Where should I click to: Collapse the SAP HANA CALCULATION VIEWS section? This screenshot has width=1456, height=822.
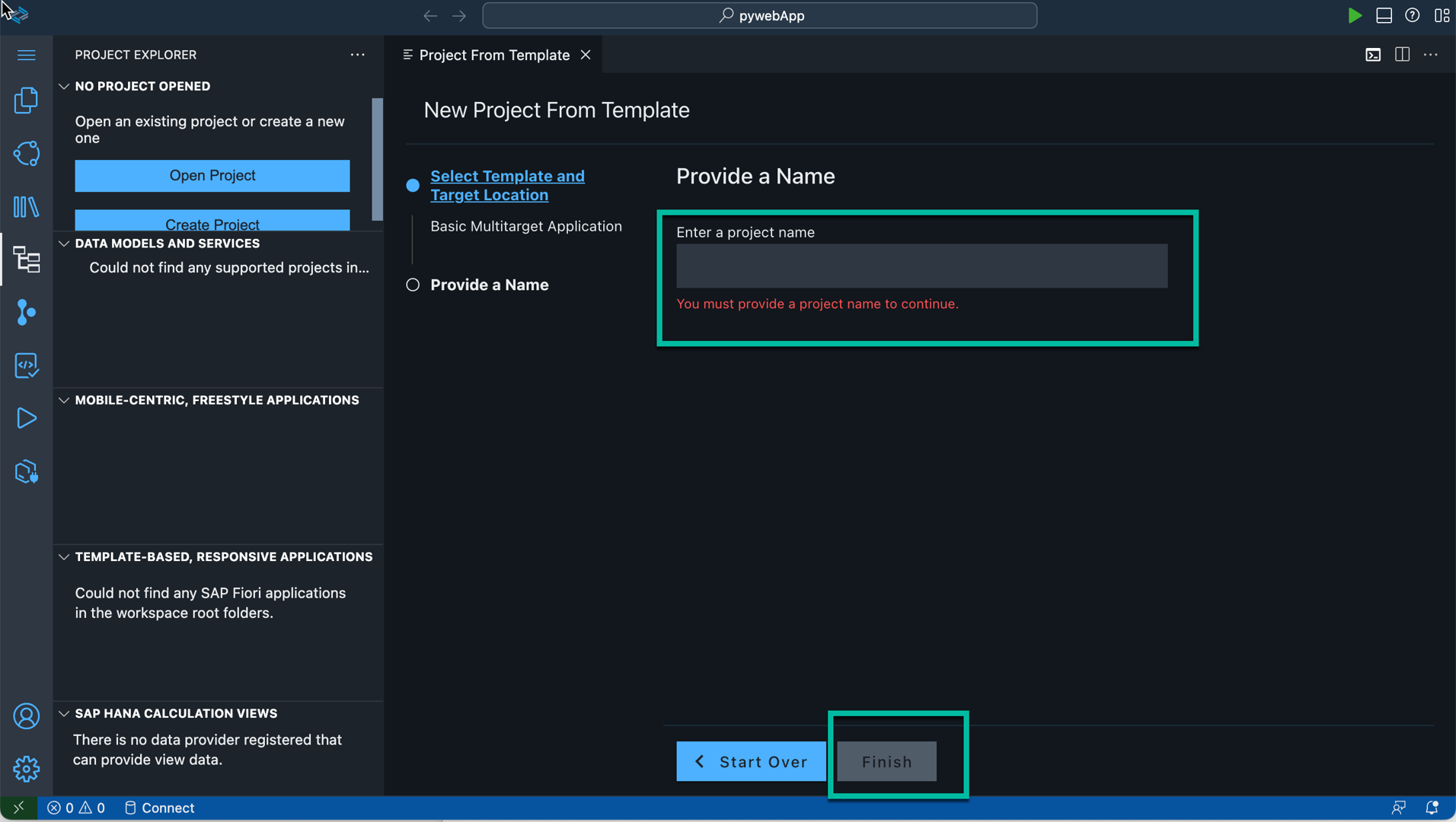[x=64, y=713]
